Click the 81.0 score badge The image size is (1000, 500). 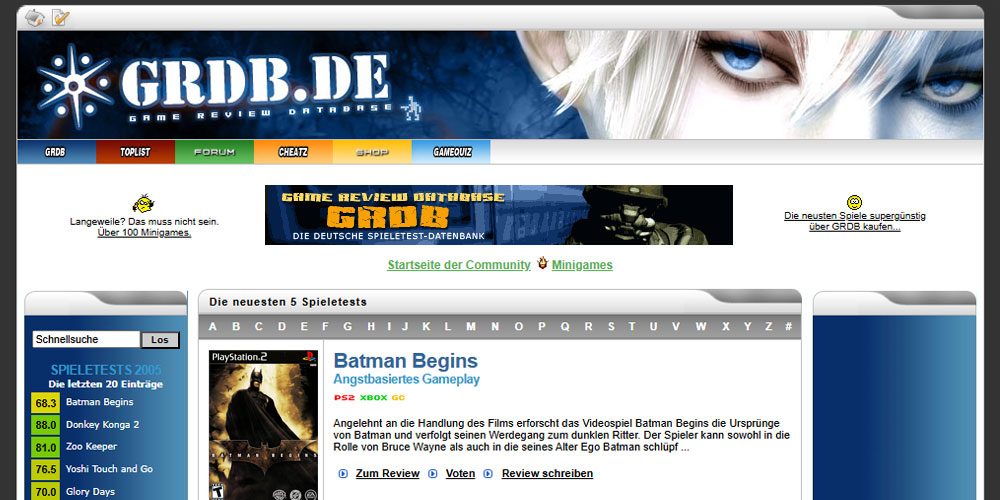tap(45, 448)
